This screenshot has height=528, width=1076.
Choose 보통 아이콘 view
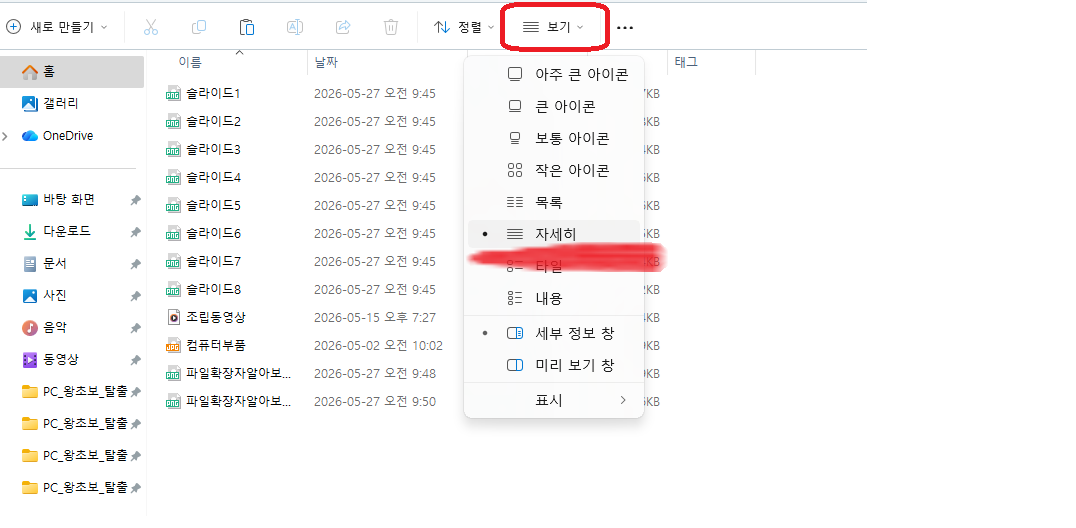pyautogui.click(x=554, y=138)
